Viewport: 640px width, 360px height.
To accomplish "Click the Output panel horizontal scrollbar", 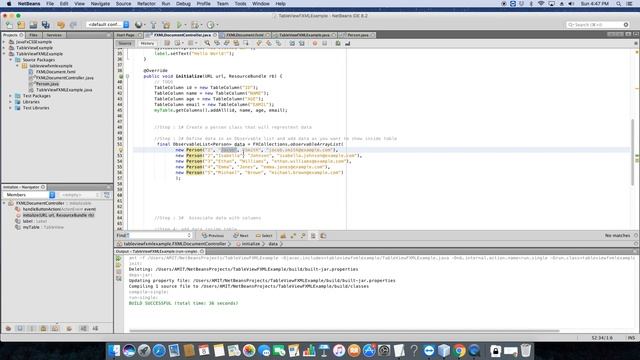I will [x=344, y=331].
